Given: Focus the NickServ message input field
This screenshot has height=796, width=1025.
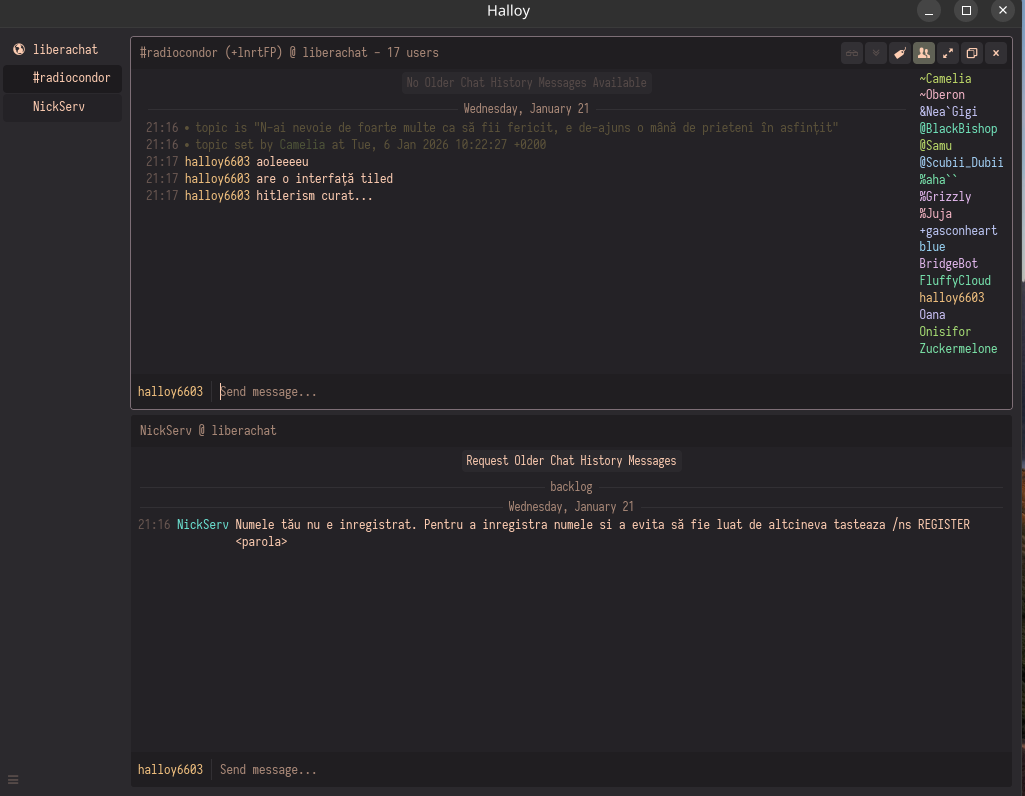Looking at the screenshot, I should point(560,770).
